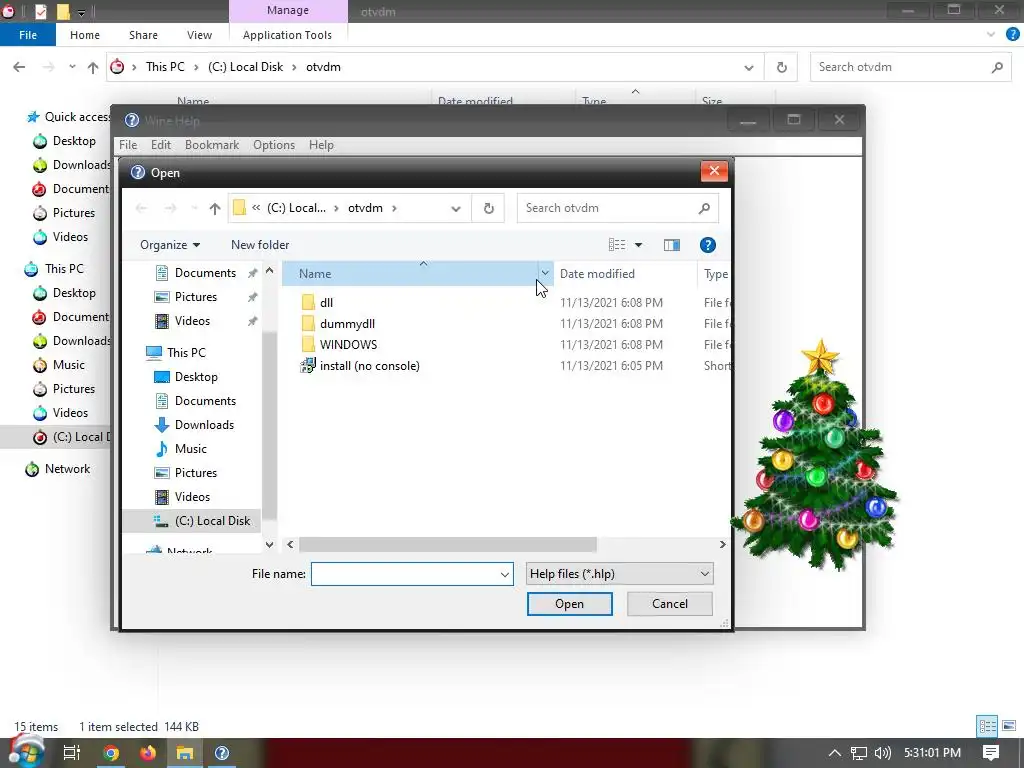
Task: Click the horizontal scrollbar right arrow
Action: [722, 544]
